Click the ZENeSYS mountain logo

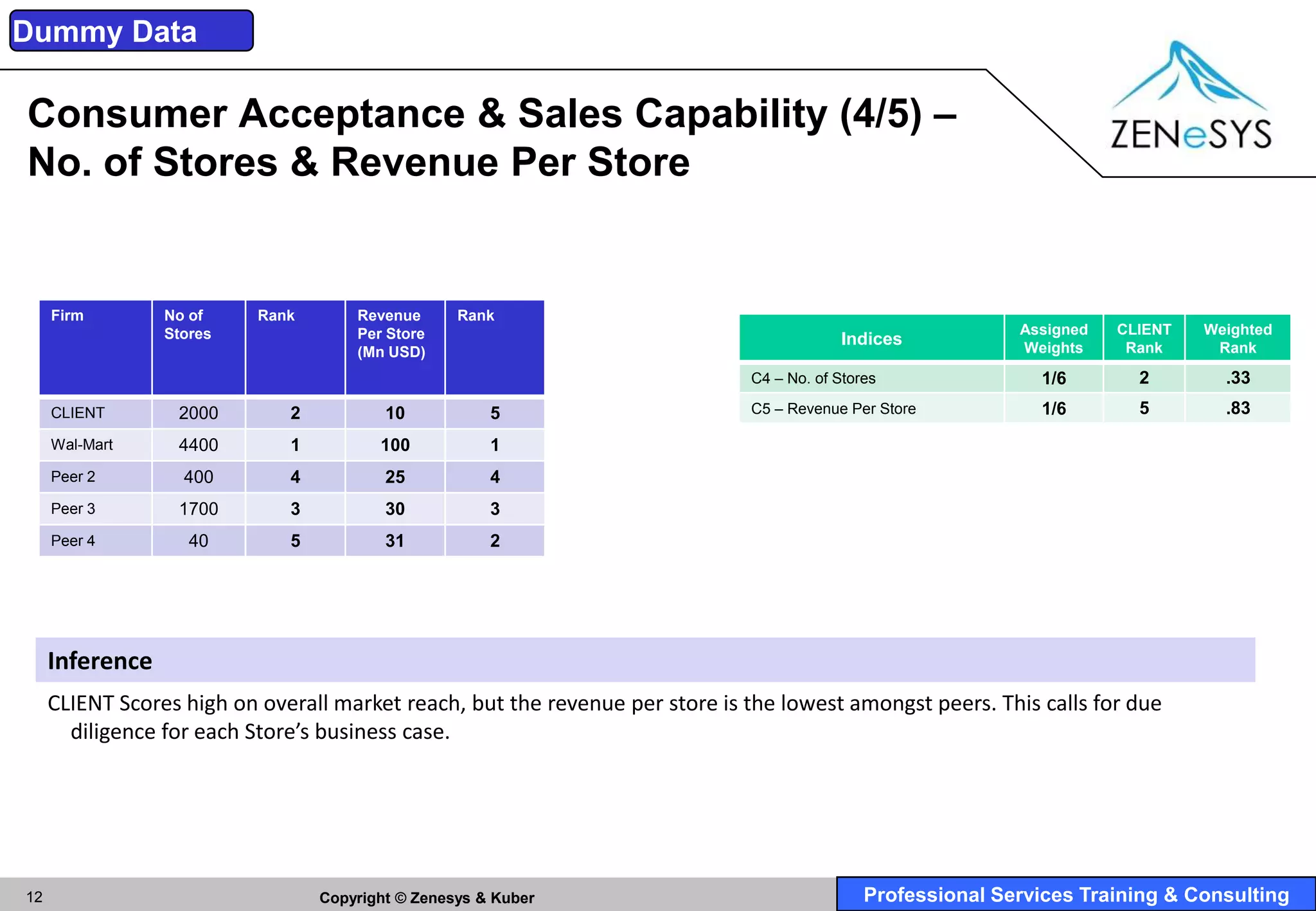point(1190,95)
